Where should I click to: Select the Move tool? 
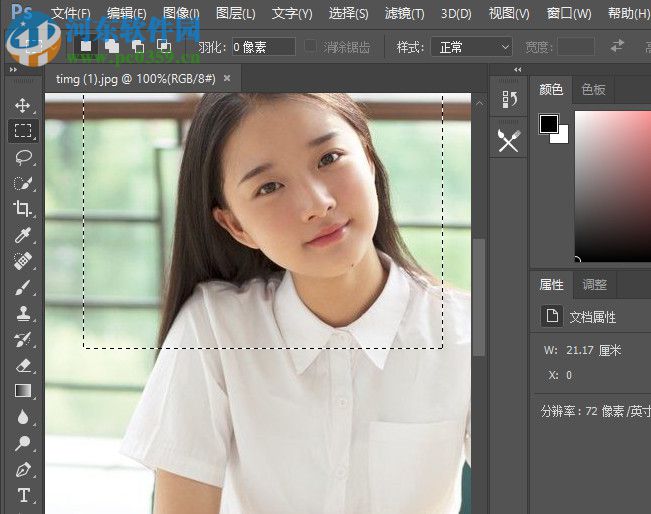click(22, 105)
